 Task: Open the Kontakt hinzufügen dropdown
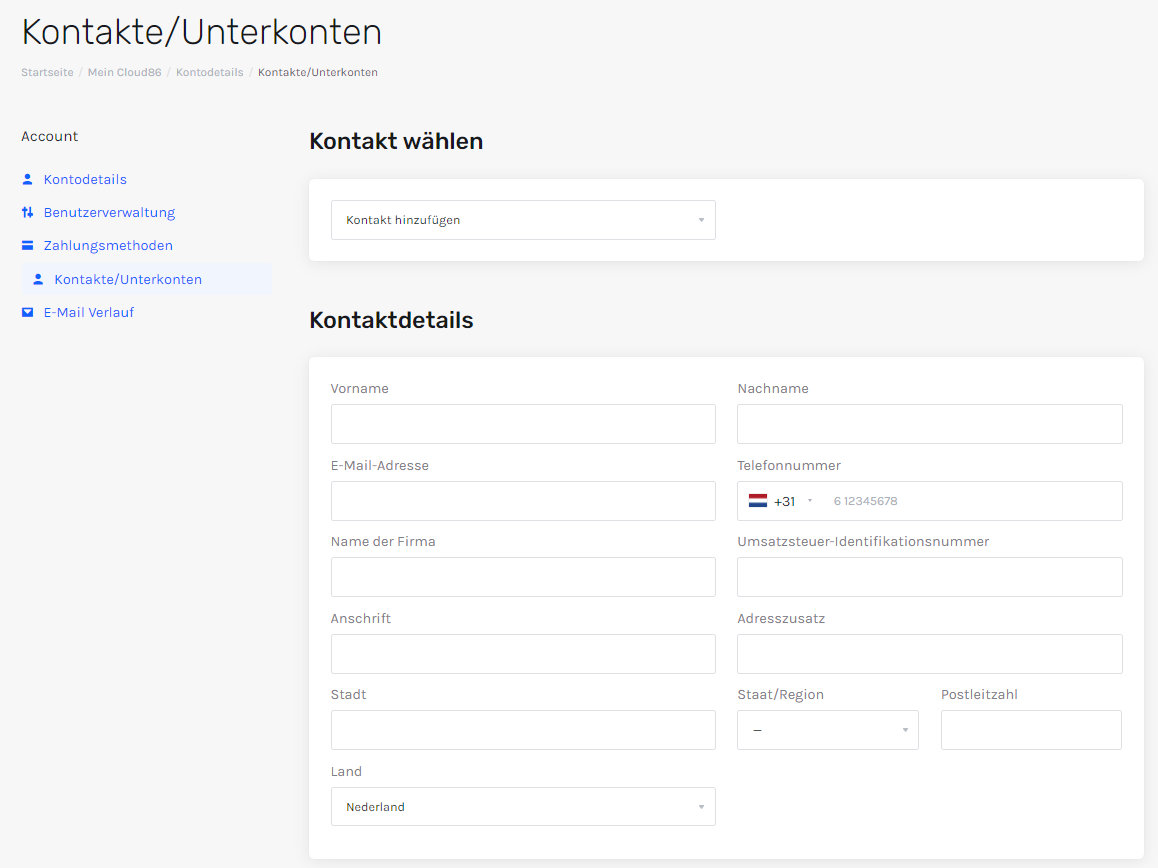[x=523, y=220]
